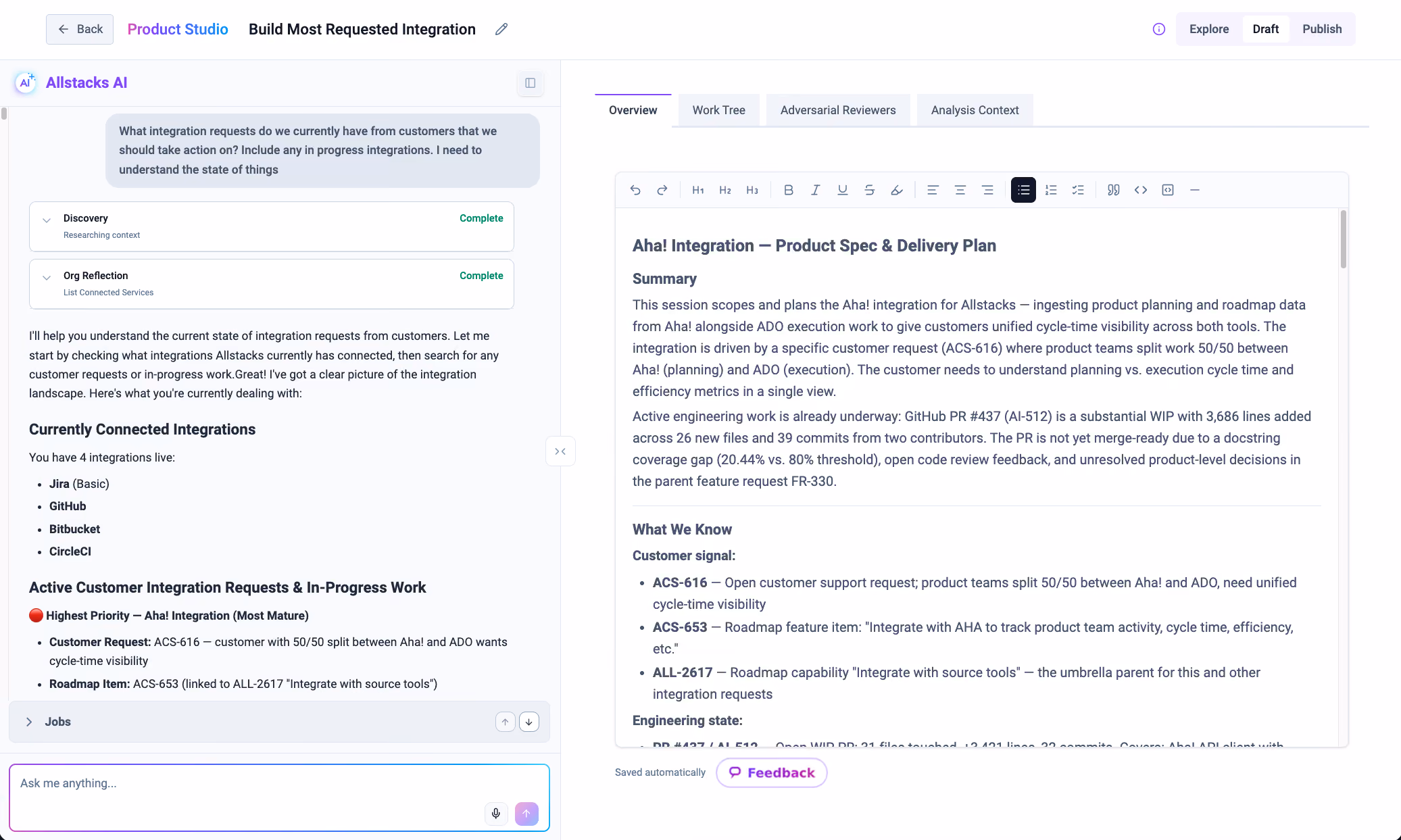This screenshot has width=1401, height=840.
Task: Click the ACS-616 bullet in document
Action: (x=975, y=593)
